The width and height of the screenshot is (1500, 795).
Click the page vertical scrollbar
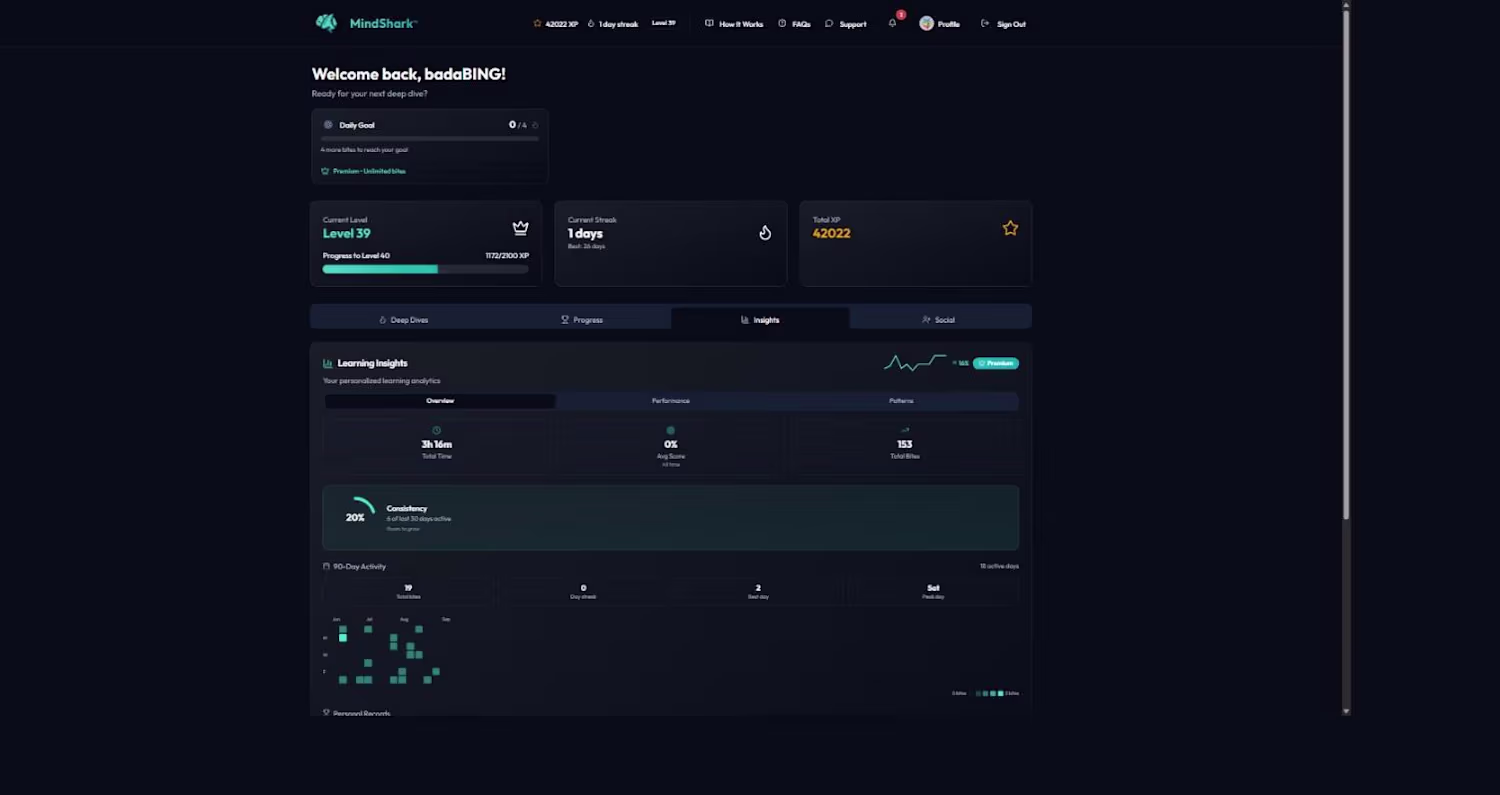click(1346, 260)
